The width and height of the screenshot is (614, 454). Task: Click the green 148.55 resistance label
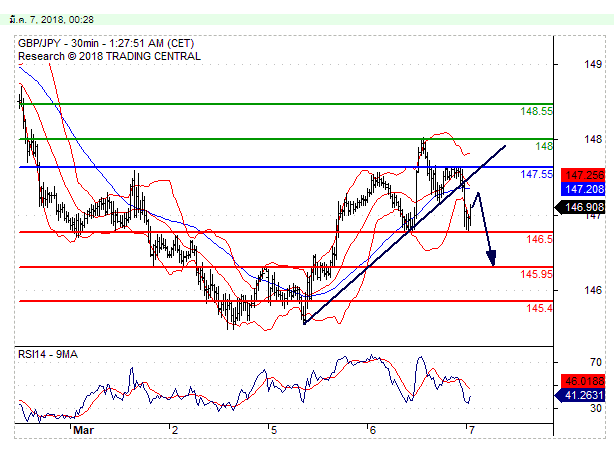[x=536, y=111]
